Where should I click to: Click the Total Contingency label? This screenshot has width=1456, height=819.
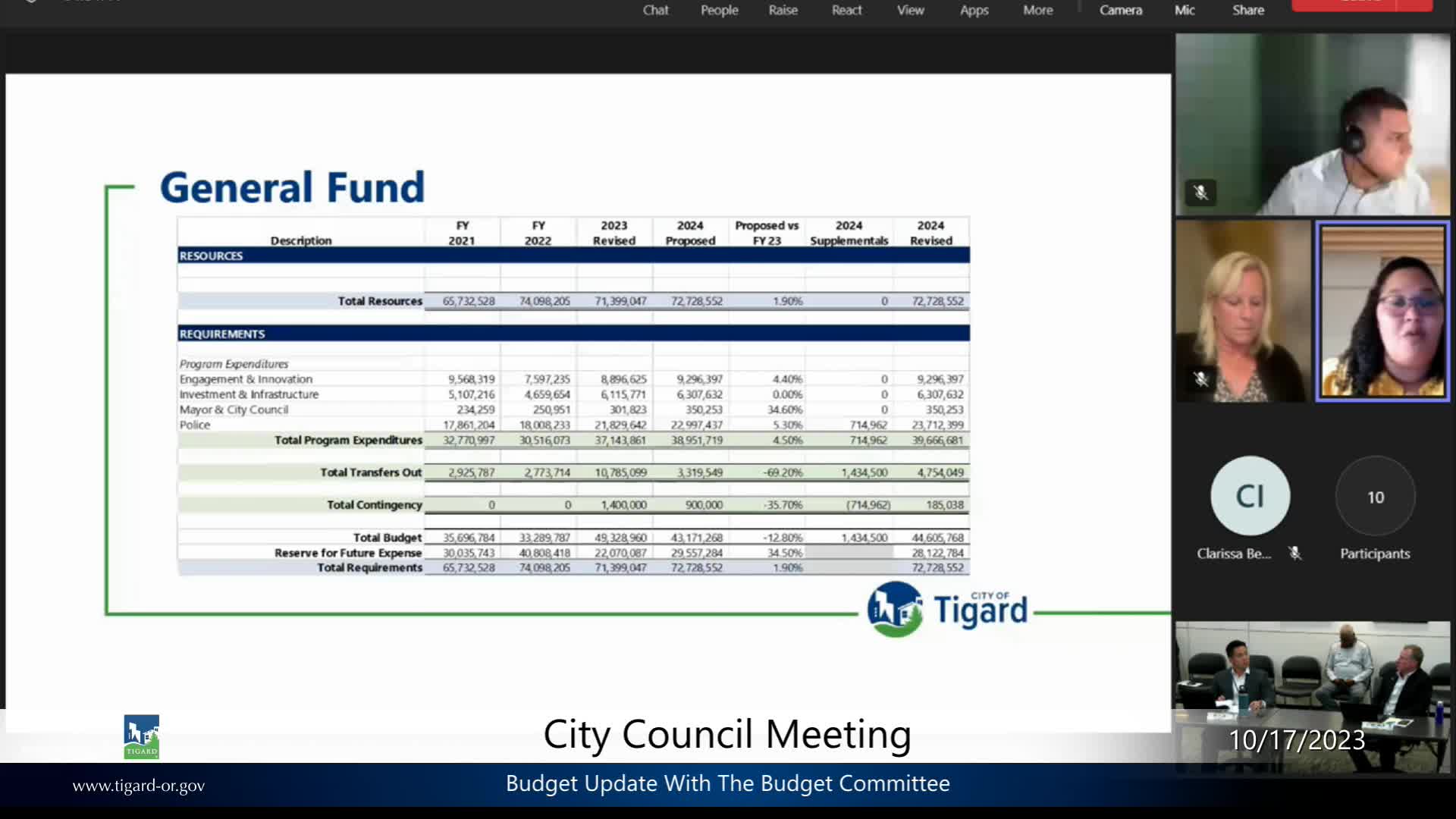pos(375,505)
